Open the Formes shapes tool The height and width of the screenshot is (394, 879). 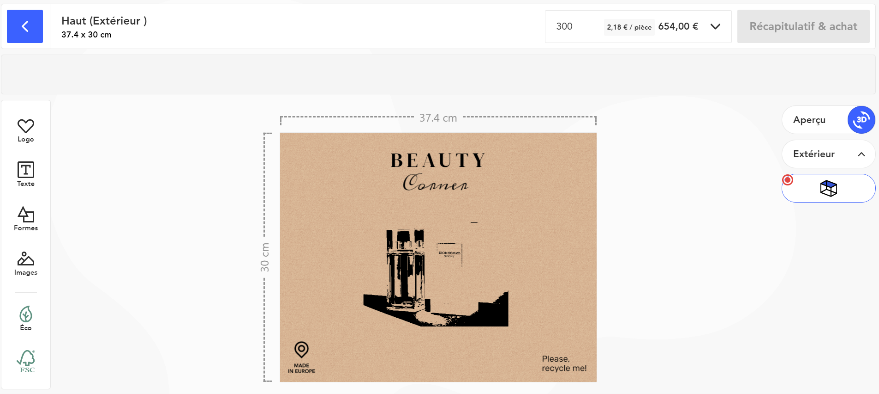click(26, 219)
